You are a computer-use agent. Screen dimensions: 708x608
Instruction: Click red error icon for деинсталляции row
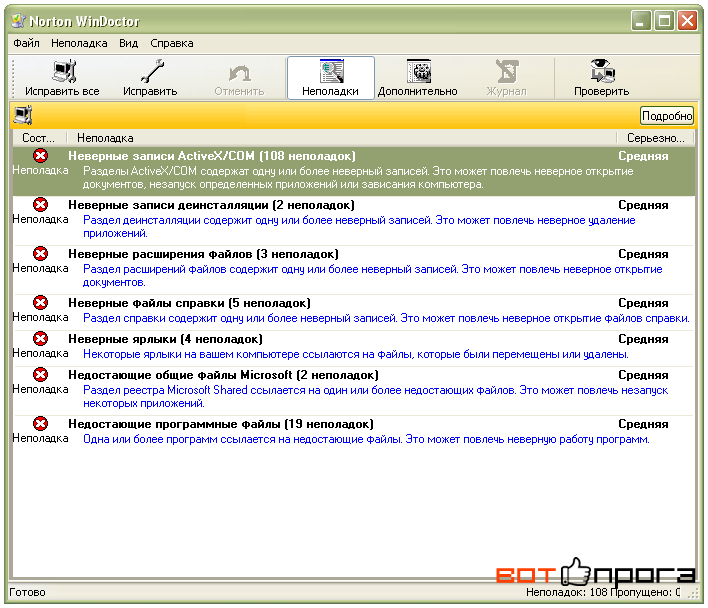[41, 204]
